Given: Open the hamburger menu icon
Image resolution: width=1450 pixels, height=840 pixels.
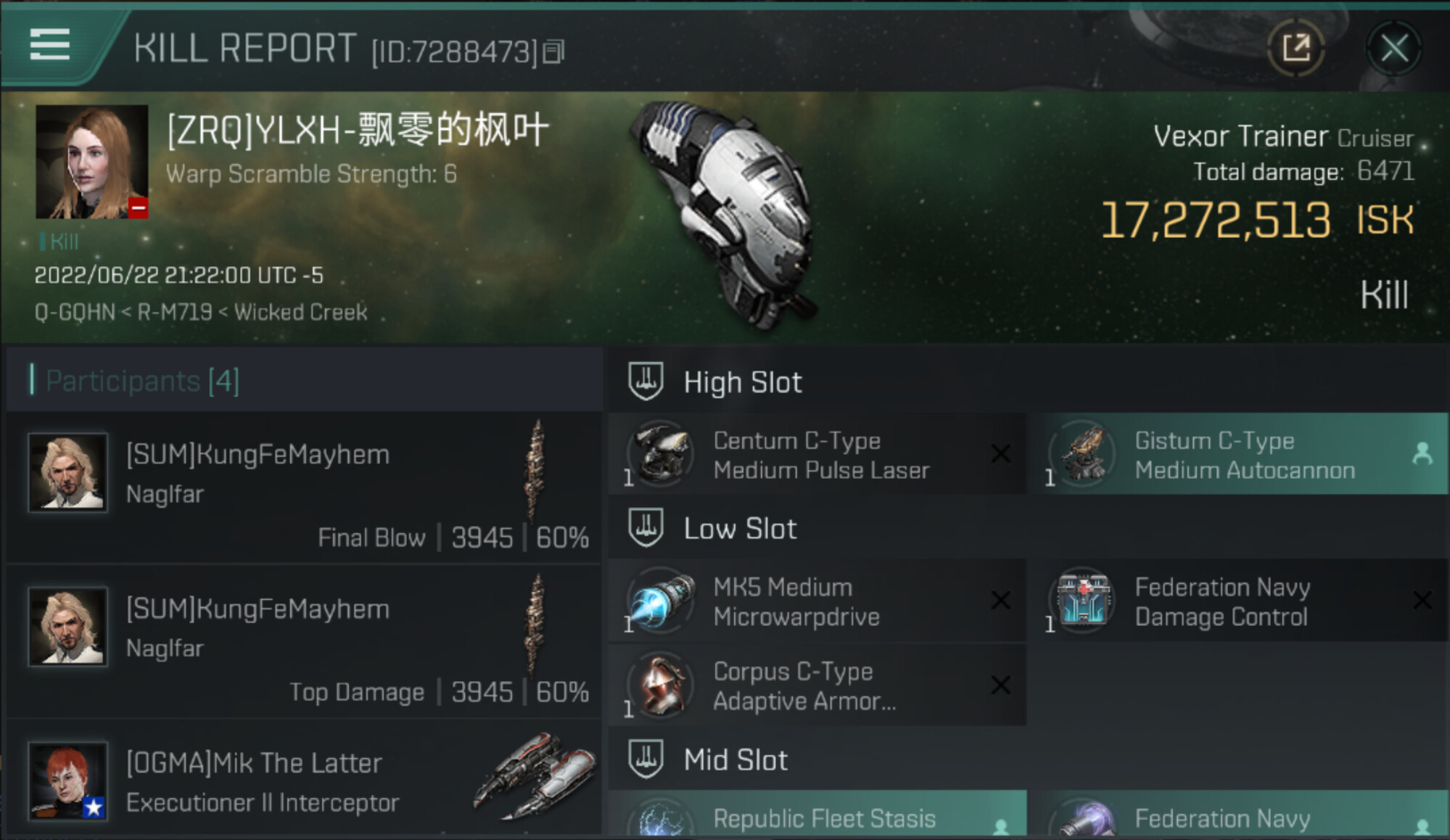Looking at the screenshot, I should pos(49,44).
